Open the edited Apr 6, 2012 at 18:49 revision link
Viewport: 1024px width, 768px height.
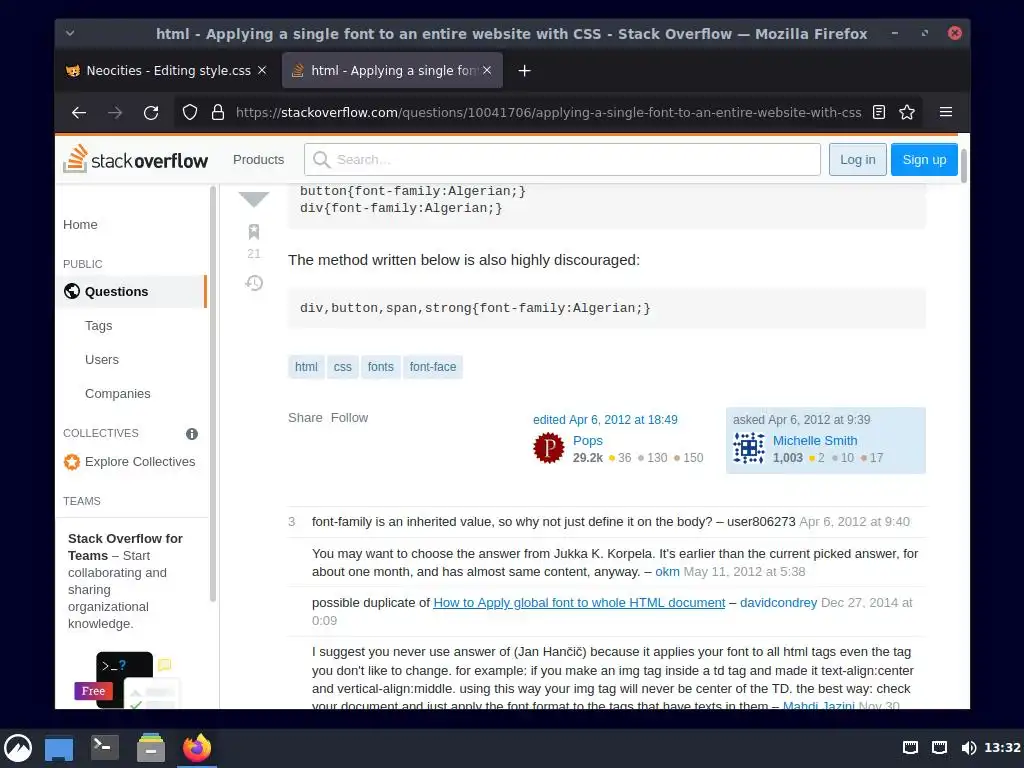click(605, 420)
